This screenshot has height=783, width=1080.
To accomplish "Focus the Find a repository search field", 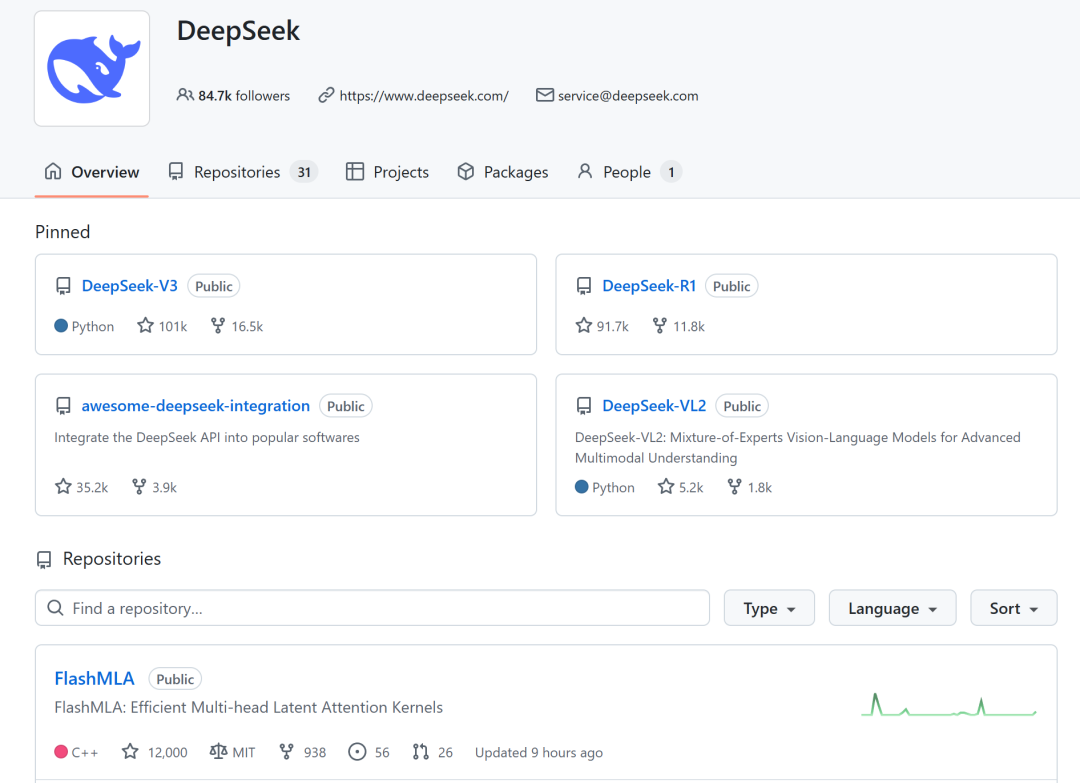I will coord(372,607).
